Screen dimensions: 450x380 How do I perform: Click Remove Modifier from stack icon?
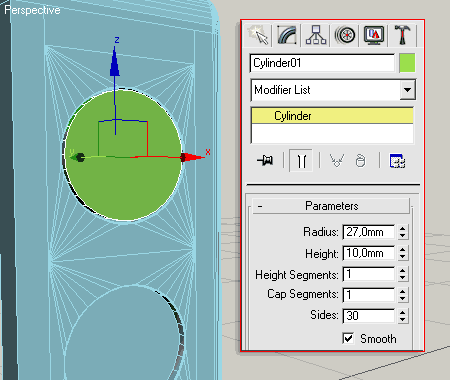click(360, 161)
